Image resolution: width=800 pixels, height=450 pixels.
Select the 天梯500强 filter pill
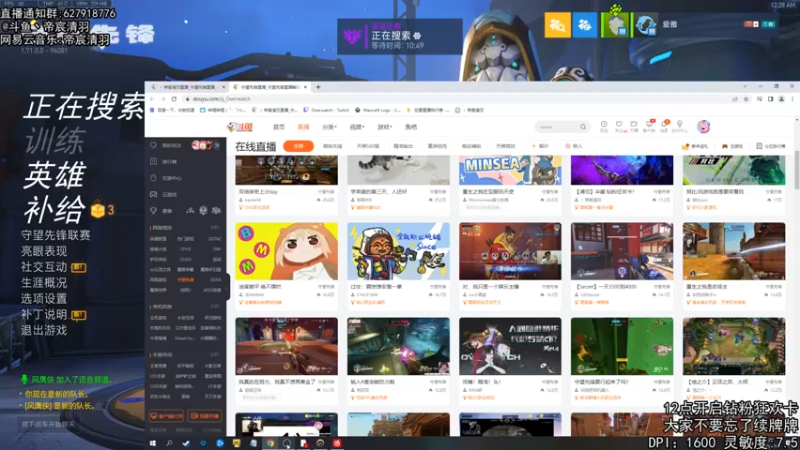pyautogui.click(x=368, y=146)
